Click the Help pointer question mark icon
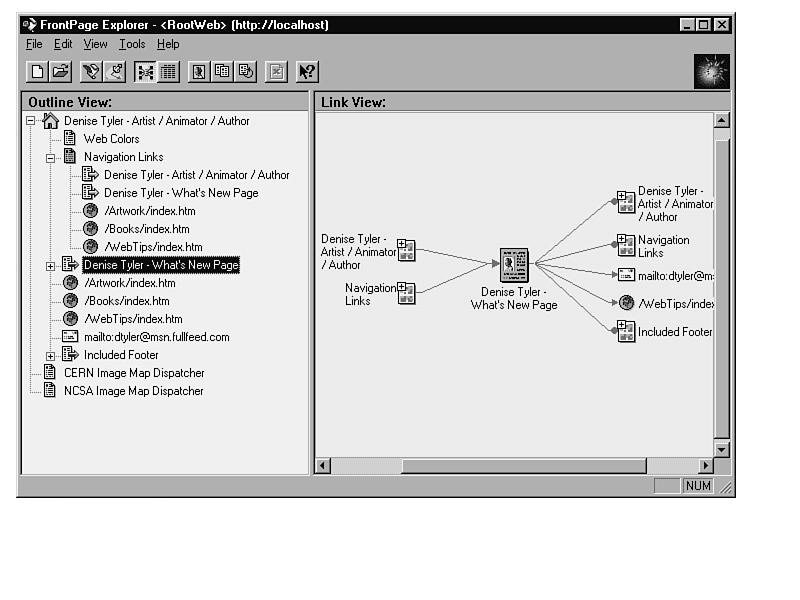The height and width of the screenshot is (600, 800). coord(307,71)
